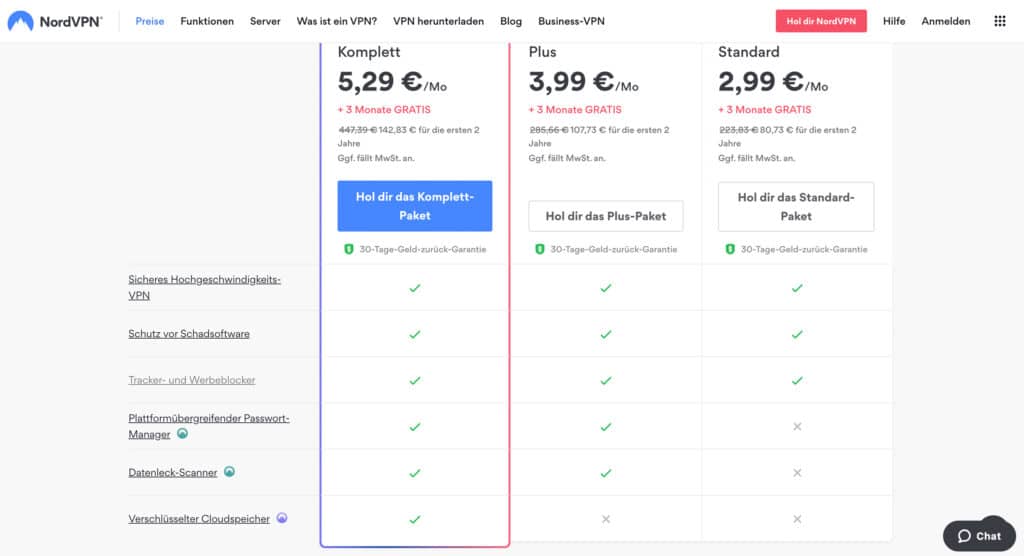
Task: Open Was ist ein VPN? menu
Action: point(336,21)
